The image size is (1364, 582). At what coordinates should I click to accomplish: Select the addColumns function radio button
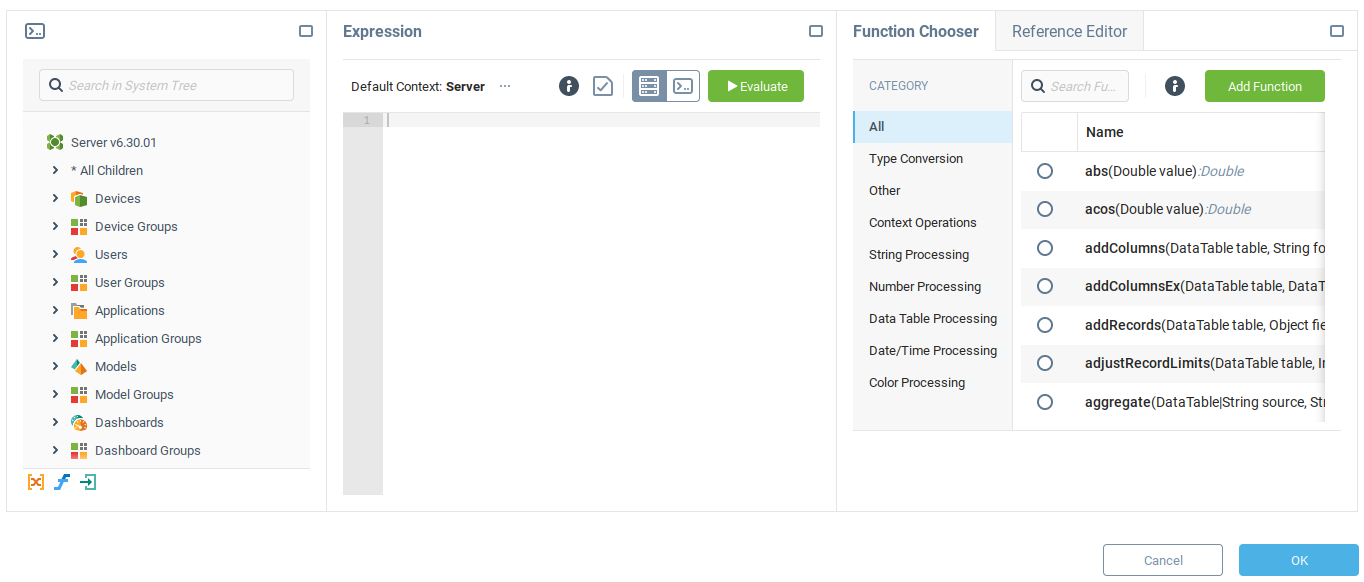(1045, 248)
